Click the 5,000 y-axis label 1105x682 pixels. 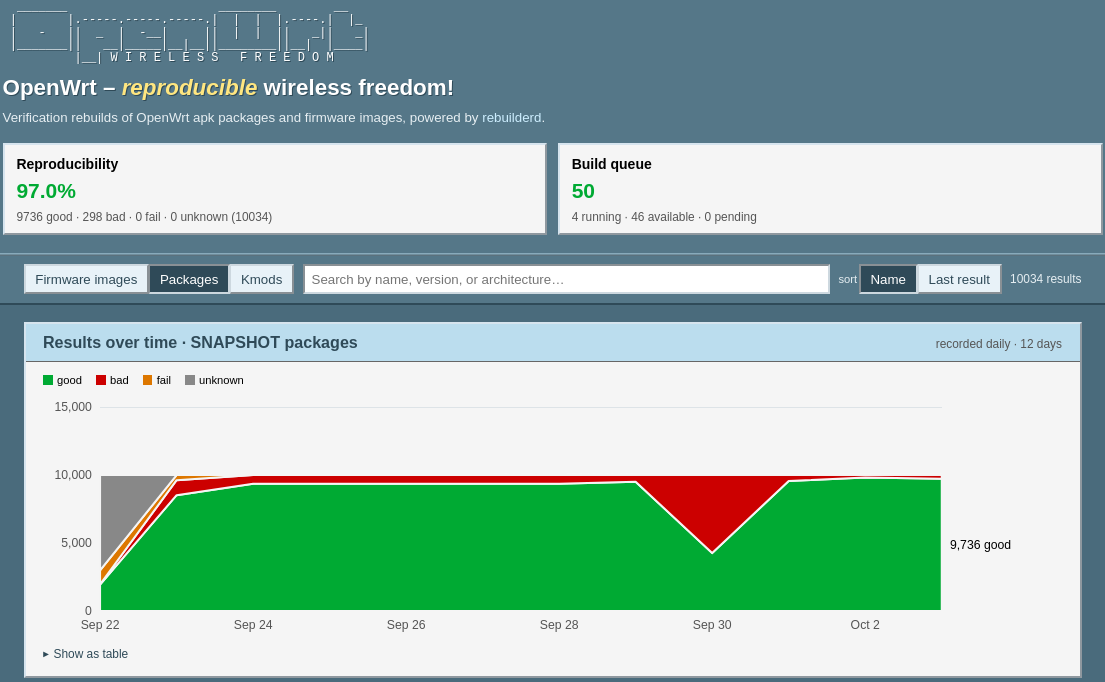76,543
